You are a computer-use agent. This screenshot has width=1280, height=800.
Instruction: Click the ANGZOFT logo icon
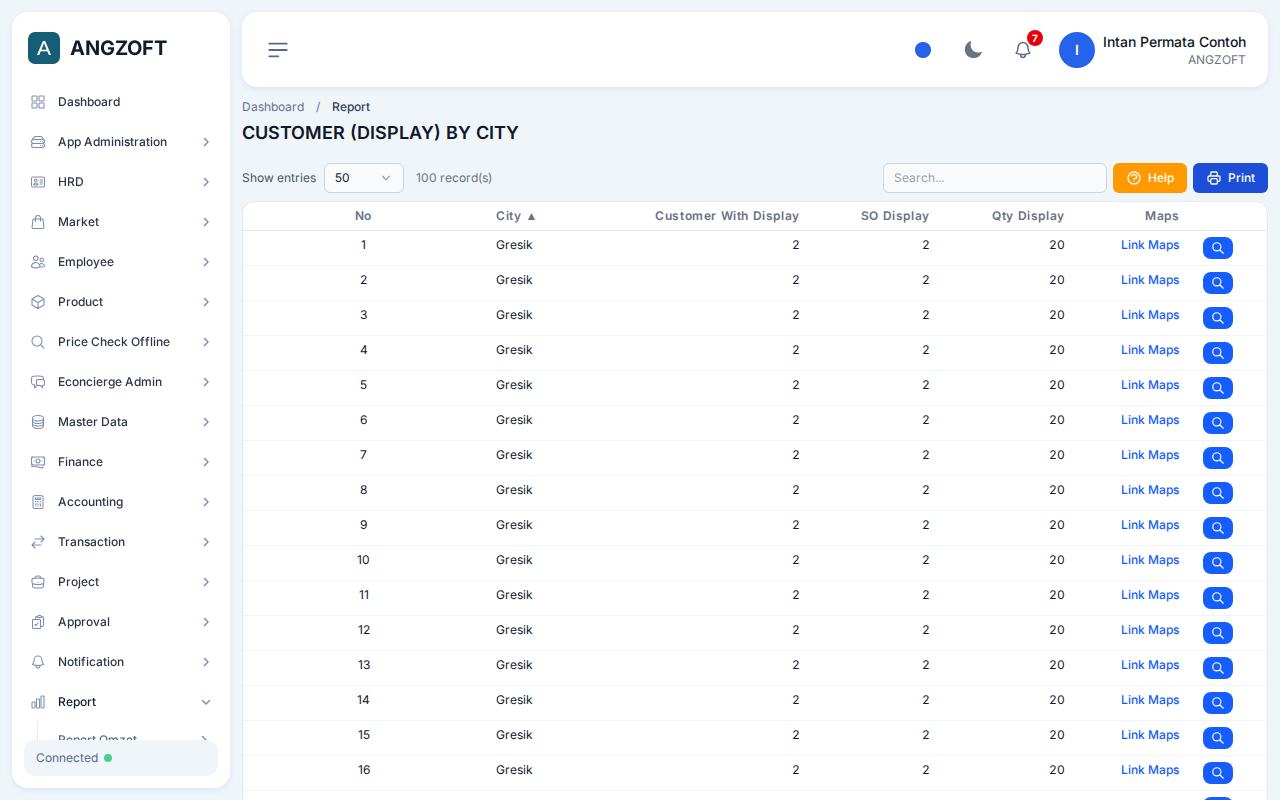click(44, 48)
